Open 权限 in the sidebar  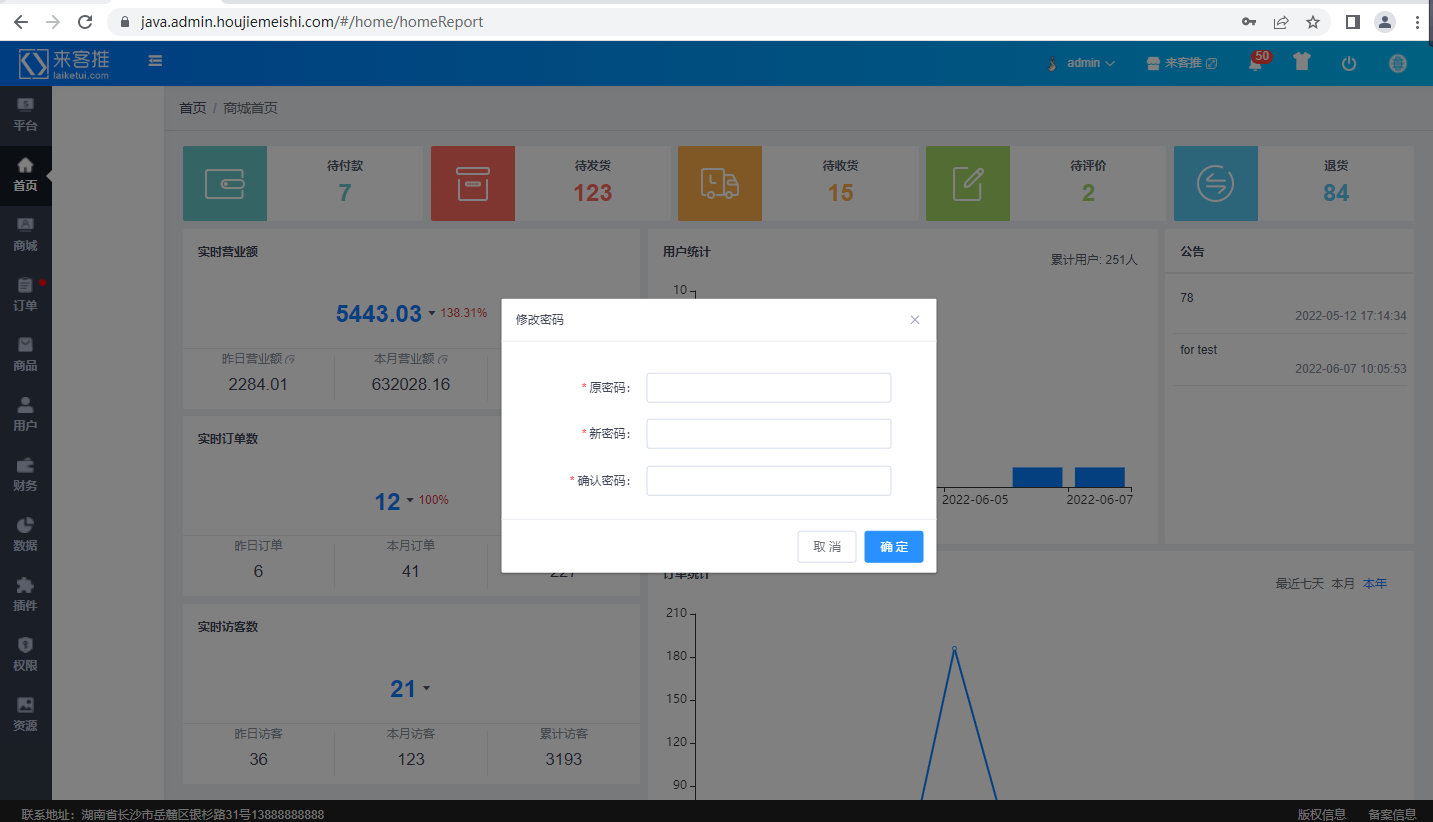click(x=25, y=655)
